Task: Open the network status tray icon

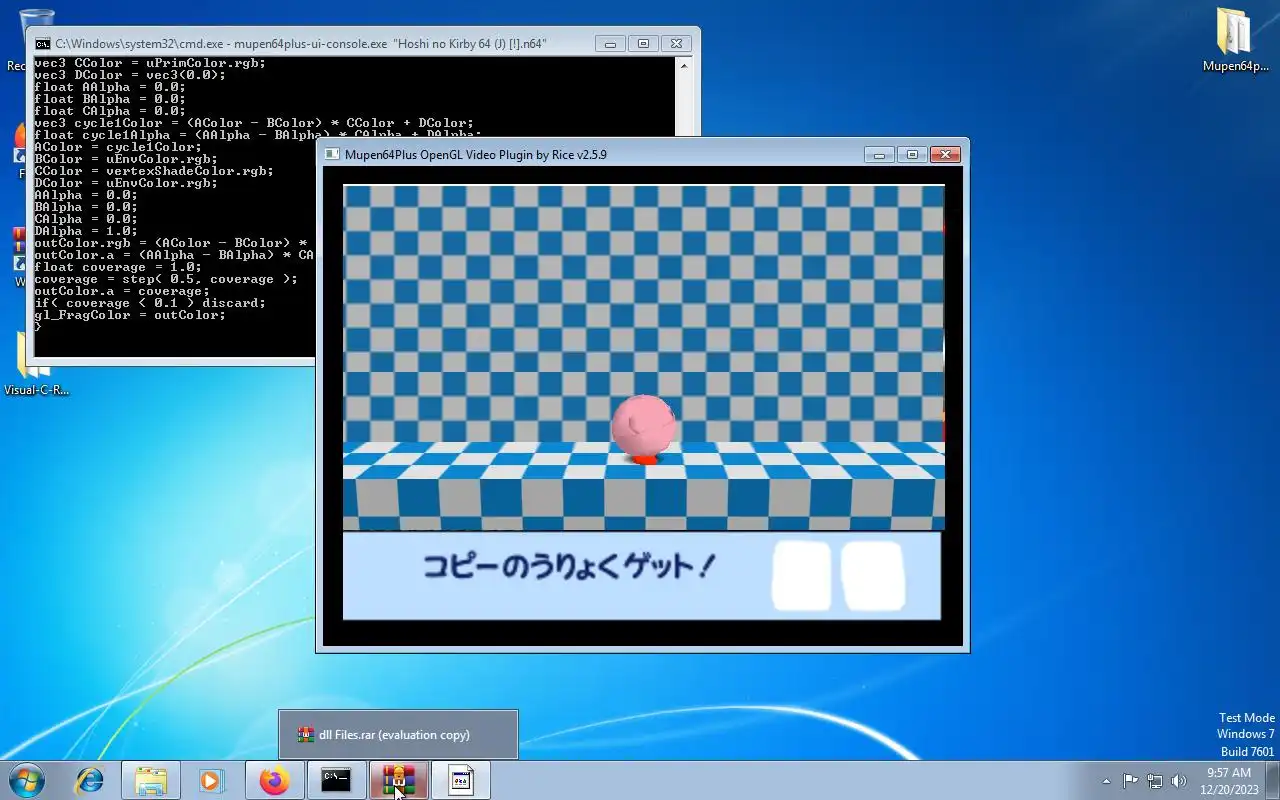Action: point(1155,781)
